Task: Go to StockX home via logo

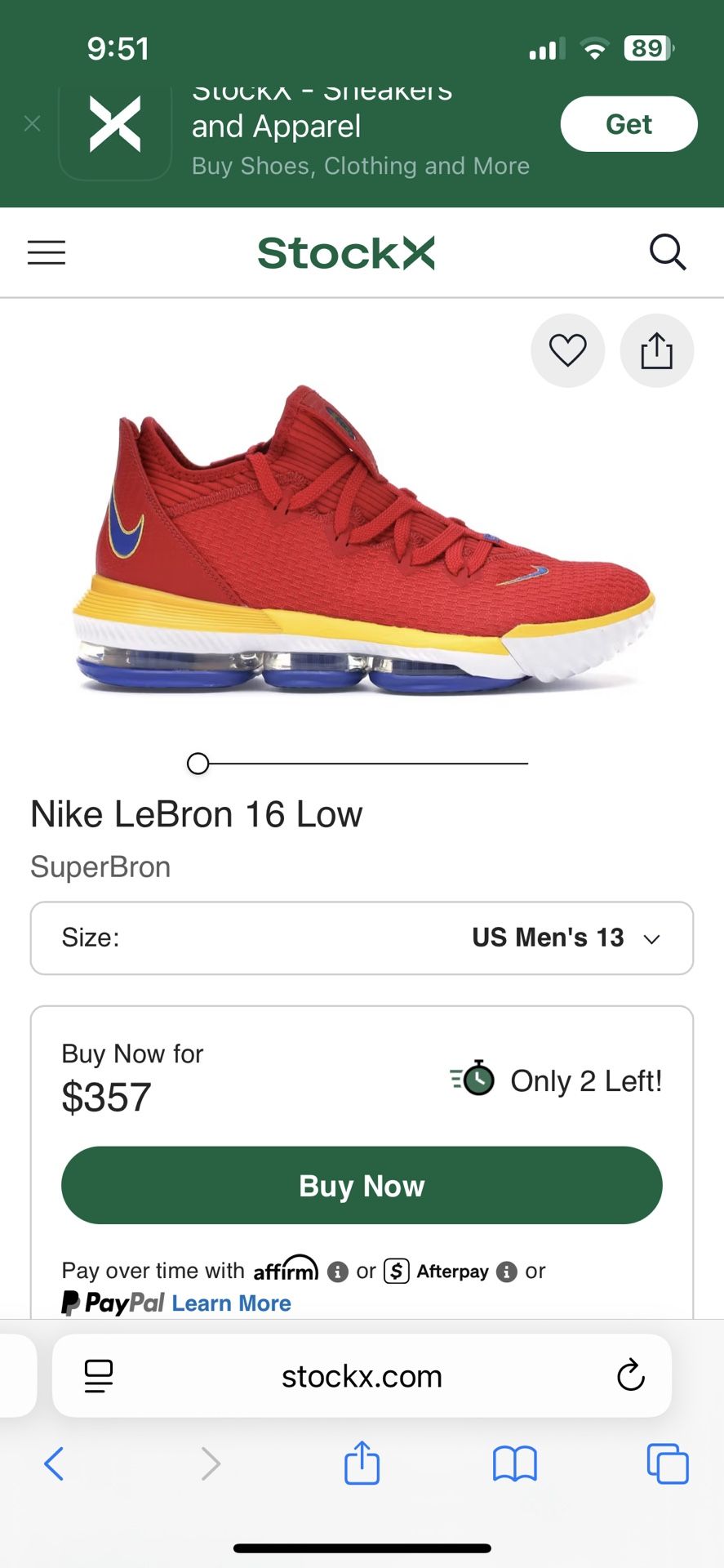Action: click(346, 253)
